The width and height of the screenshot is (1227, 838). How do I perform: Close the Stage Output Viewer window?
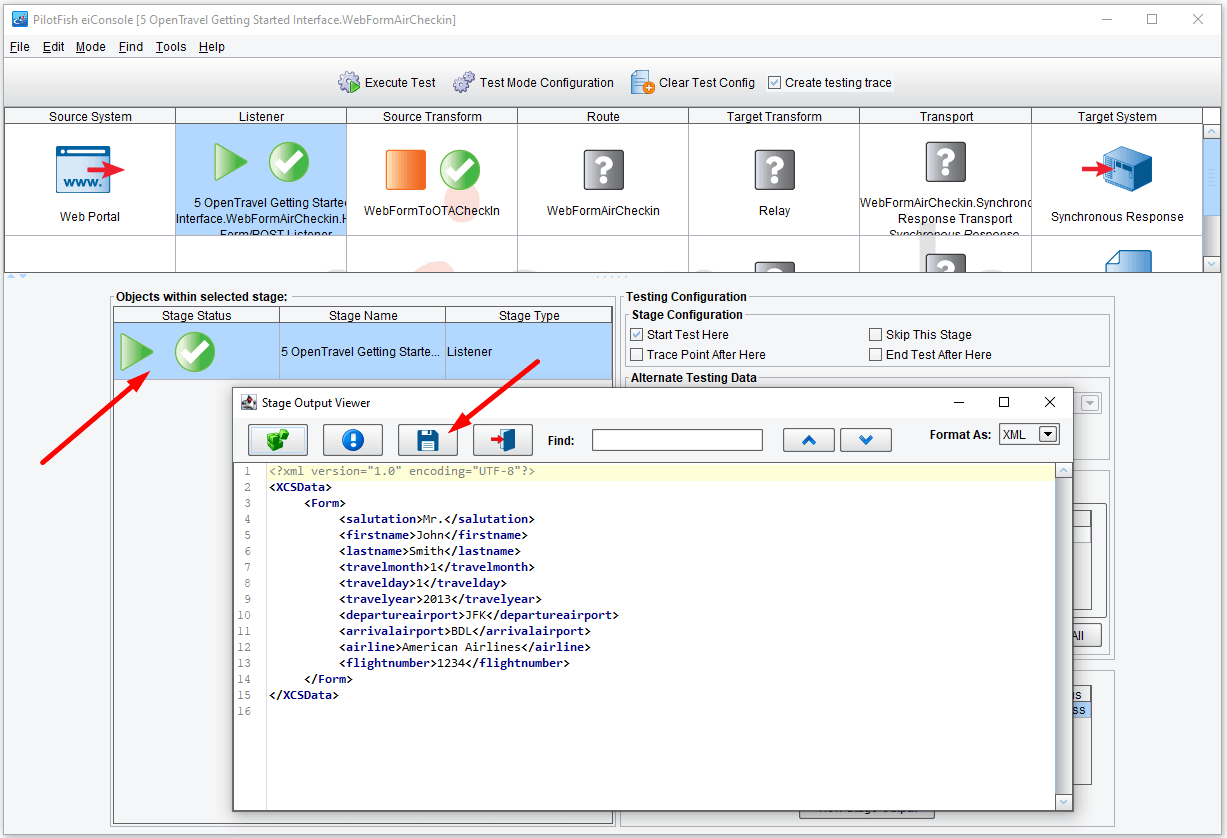pyautogui.click(x=1049, y=402)
